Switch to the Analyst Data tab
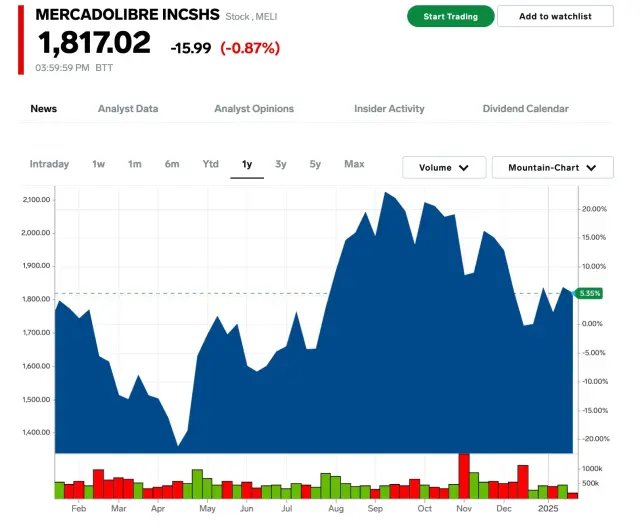This screenshot has height=530, width=640. click(128, 109)
